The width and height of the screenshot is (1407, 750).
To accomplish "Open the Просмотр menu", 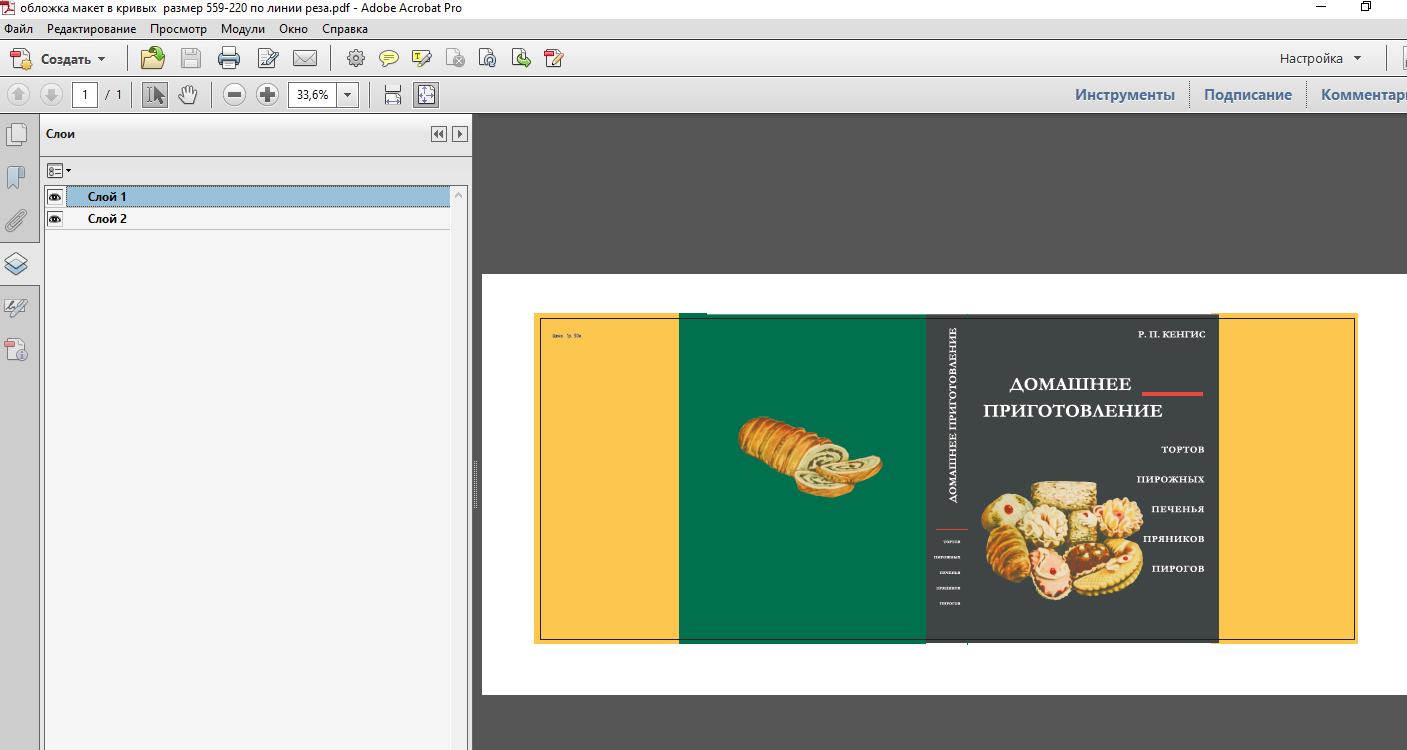I will click(178, 29).
